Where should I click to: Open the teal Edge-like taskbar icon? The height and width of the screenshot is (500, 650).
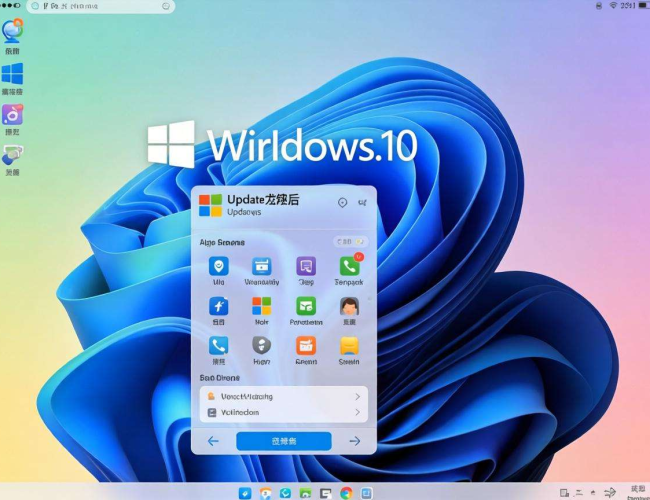click(x=285, y=493)
